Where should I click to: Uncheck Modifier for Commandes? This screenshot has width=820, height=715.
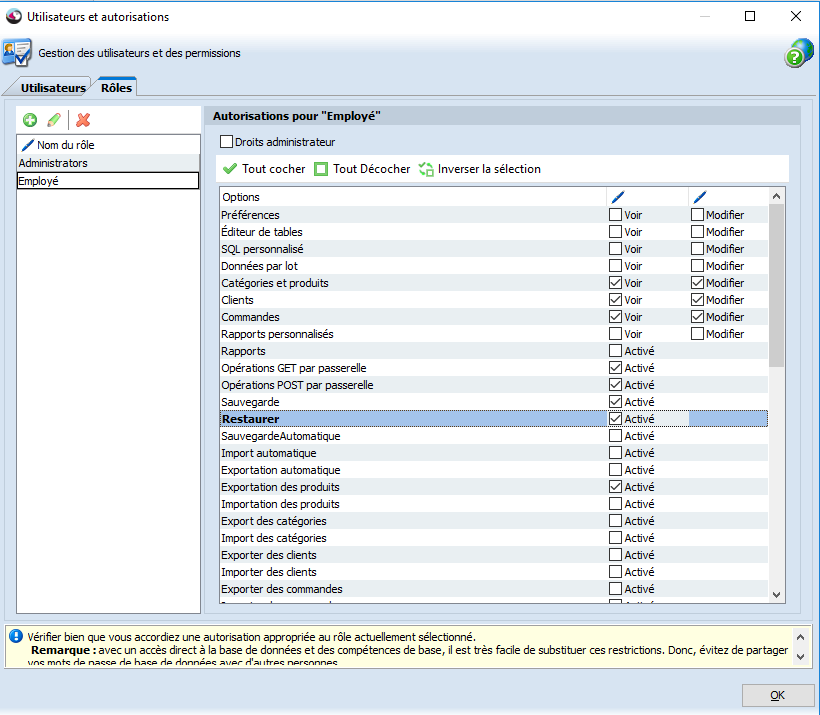click(697, 317)
